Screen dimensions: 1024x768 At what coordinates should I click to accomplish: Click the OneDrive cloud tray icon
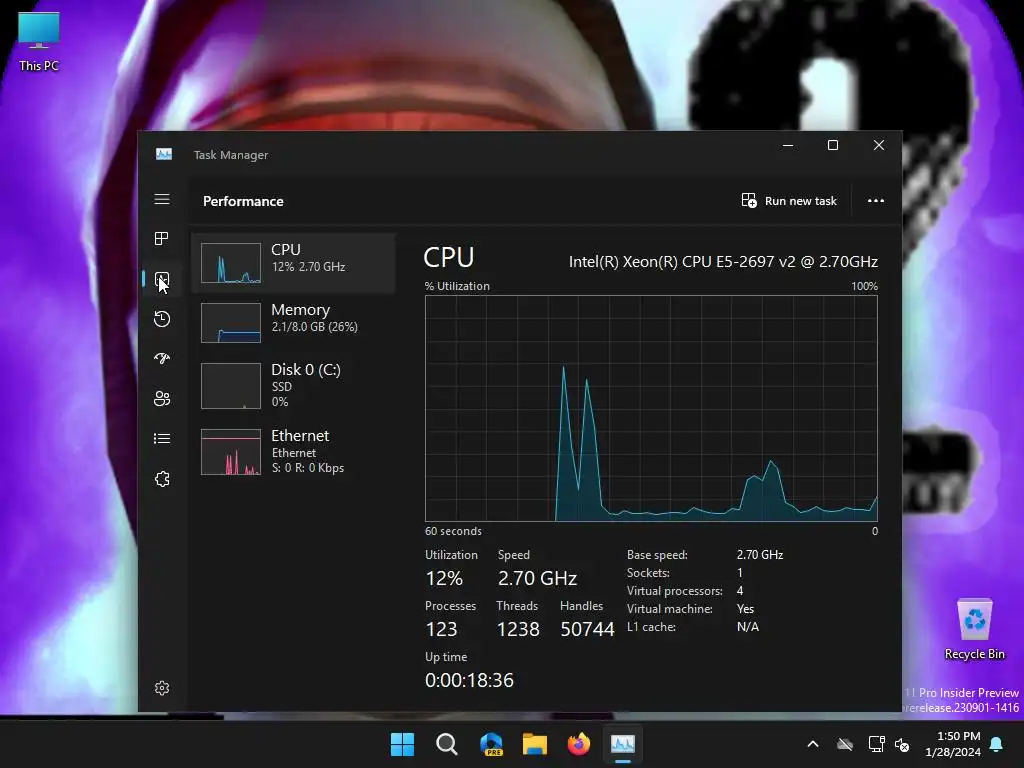click(845, 744)
